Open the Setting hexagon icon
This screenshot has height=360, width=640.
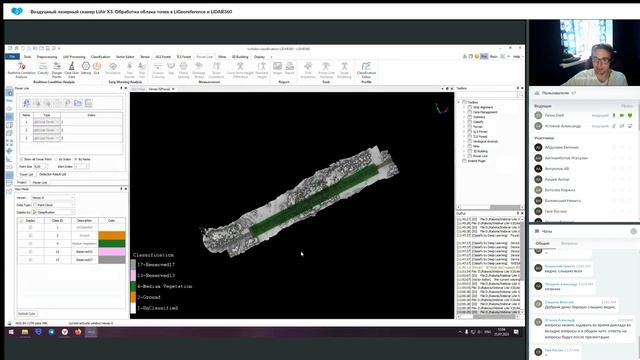(x=86, y=68)
